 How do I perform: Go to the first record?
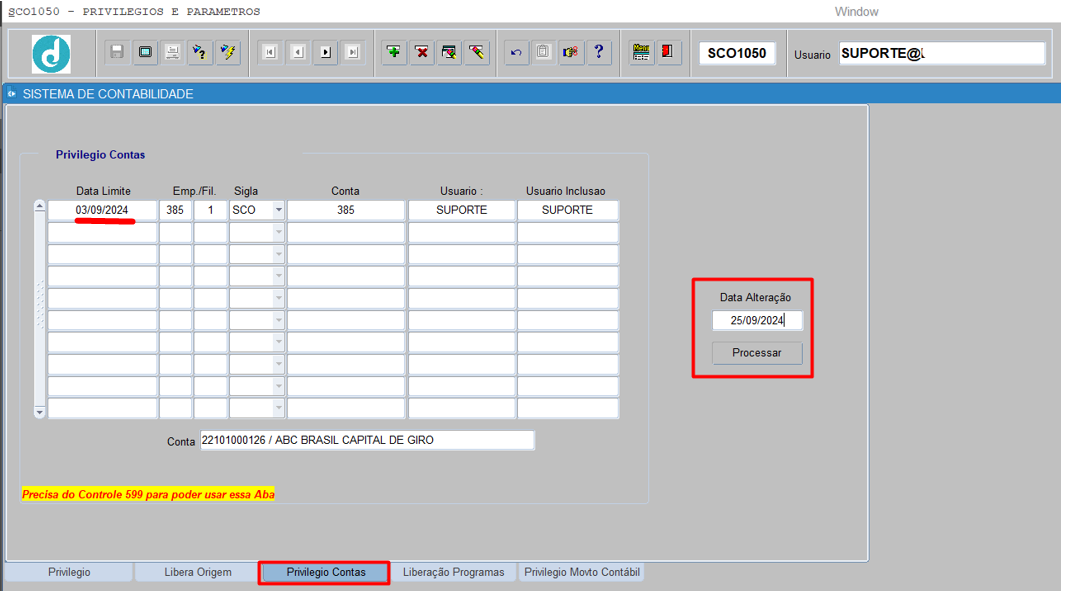pyautogui.click(x=270, y=52)
